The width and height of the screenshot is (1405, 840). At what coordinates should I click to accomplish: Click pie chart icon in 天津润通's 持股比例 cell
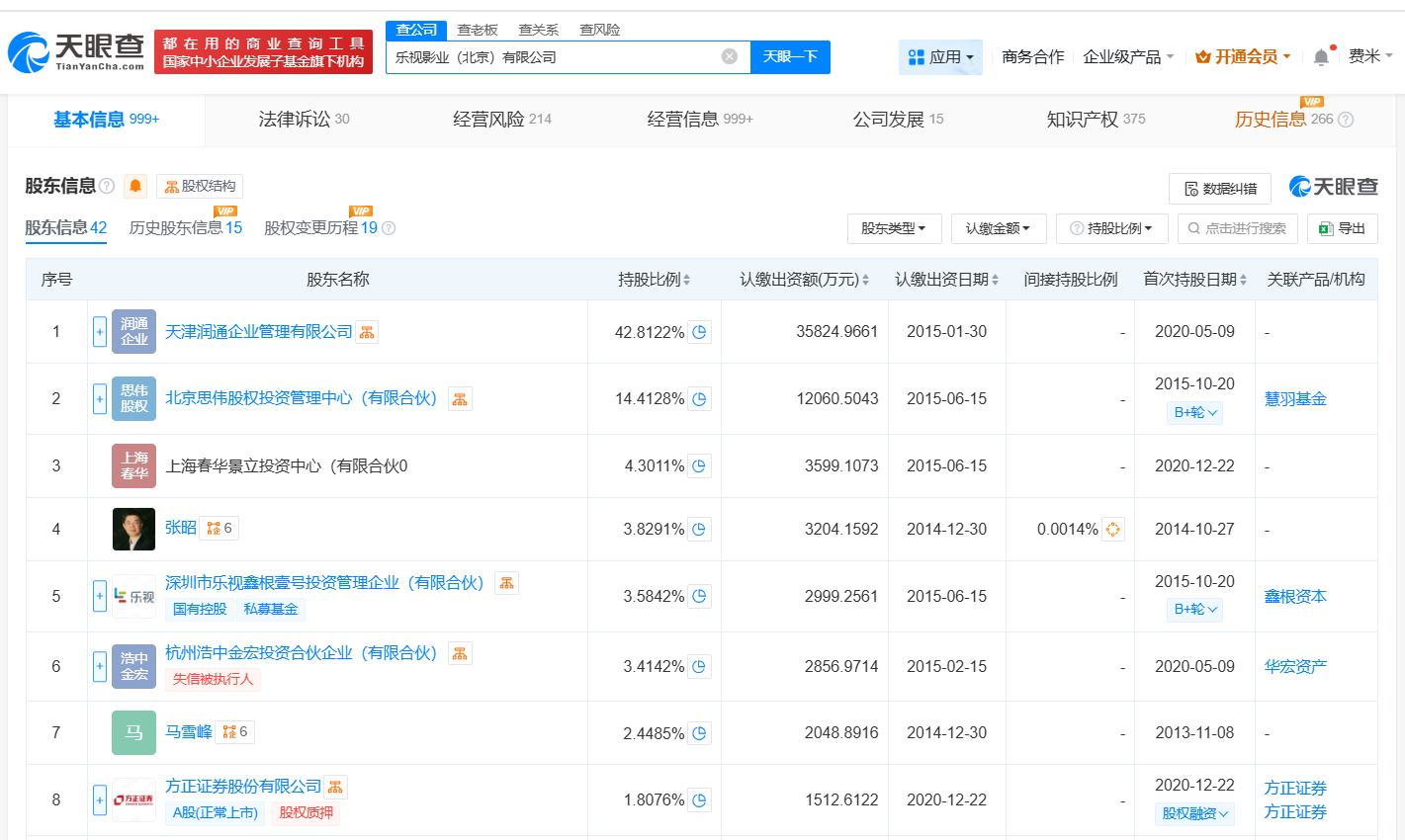pos(699,332)
